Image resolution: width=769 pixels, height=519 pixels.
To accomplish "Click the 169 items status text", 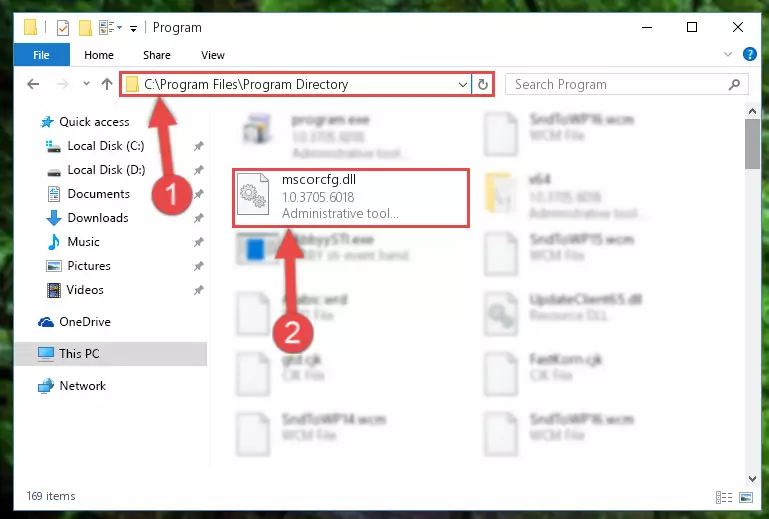I will tap(51, 496).
